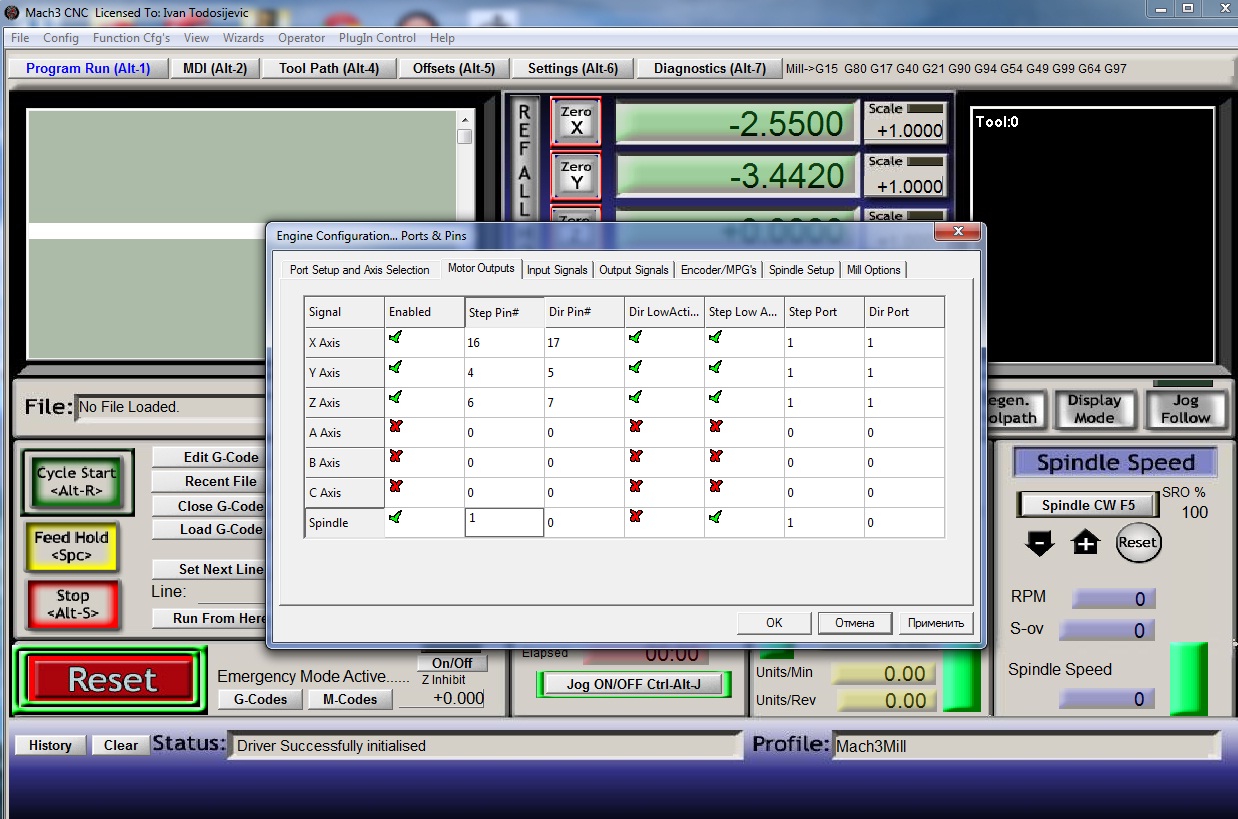Click the Set Next Line button
This screenshot has height=819, width=1238.
tap(209, 569)
